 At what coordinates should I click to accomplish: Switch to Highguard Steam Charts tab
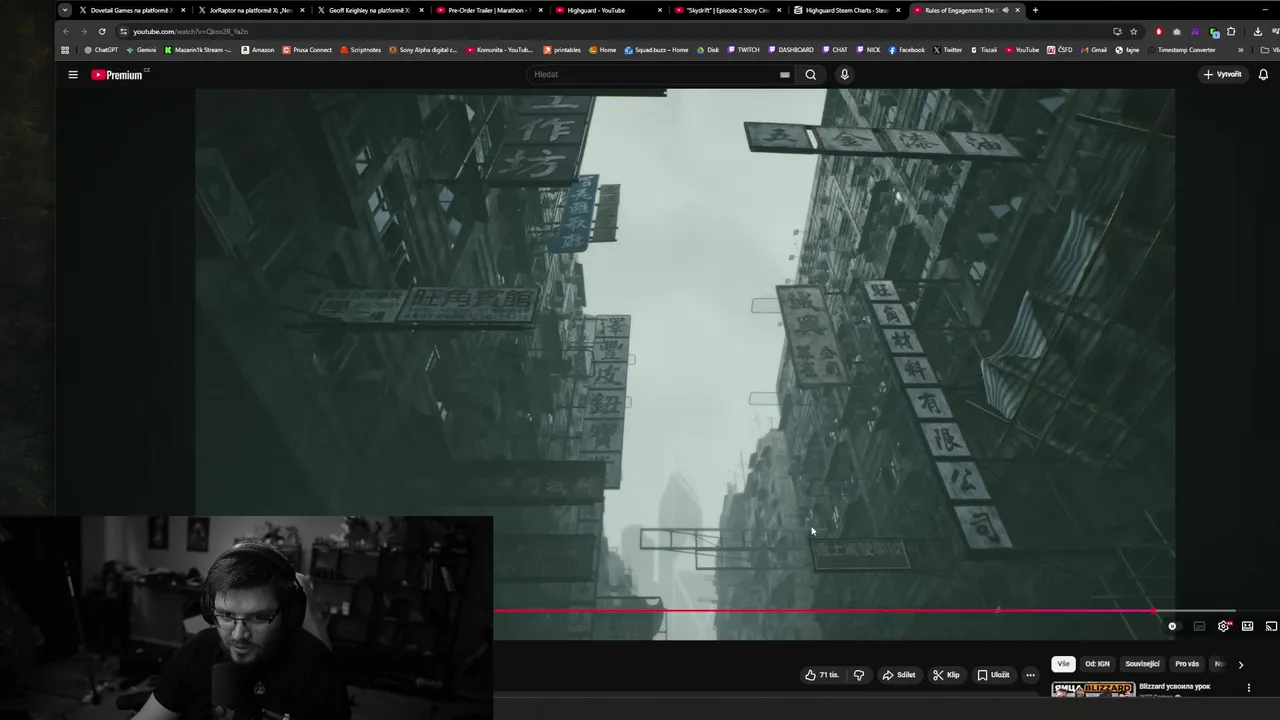click(x=846, y=10)
